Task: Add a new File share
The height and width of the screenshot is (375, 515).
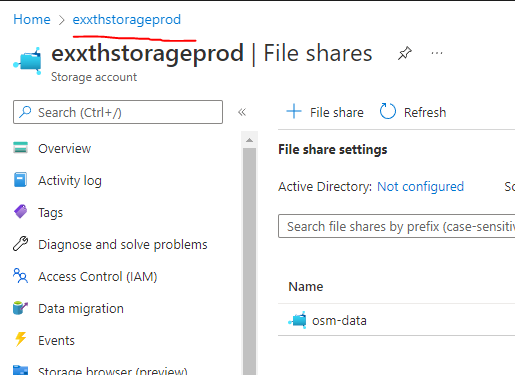Action: pyautogui.click(x=325, y=112)
